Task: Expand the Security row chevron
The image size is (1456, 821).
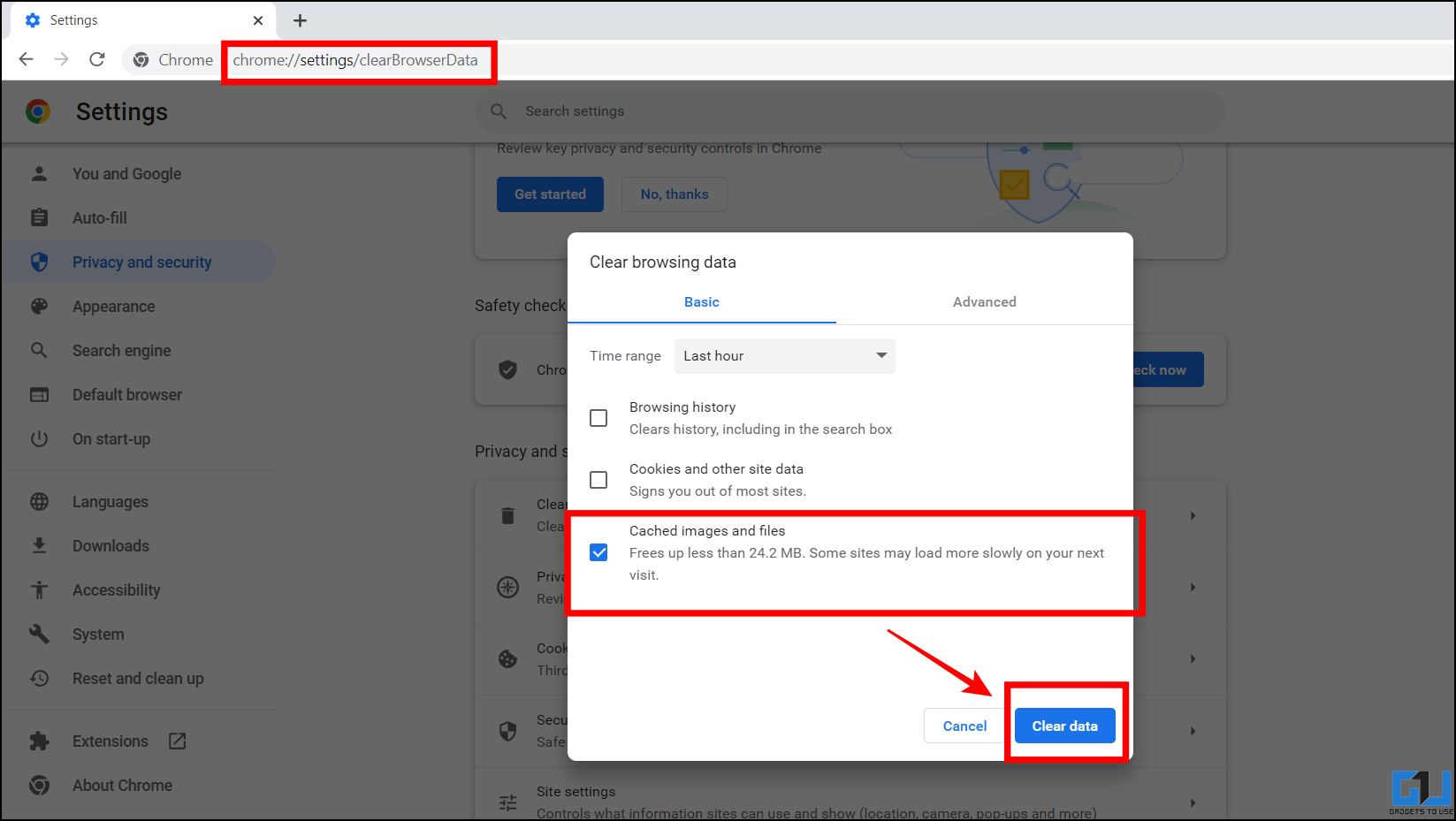Action: pyautogui.click(x=1193, y=731)
